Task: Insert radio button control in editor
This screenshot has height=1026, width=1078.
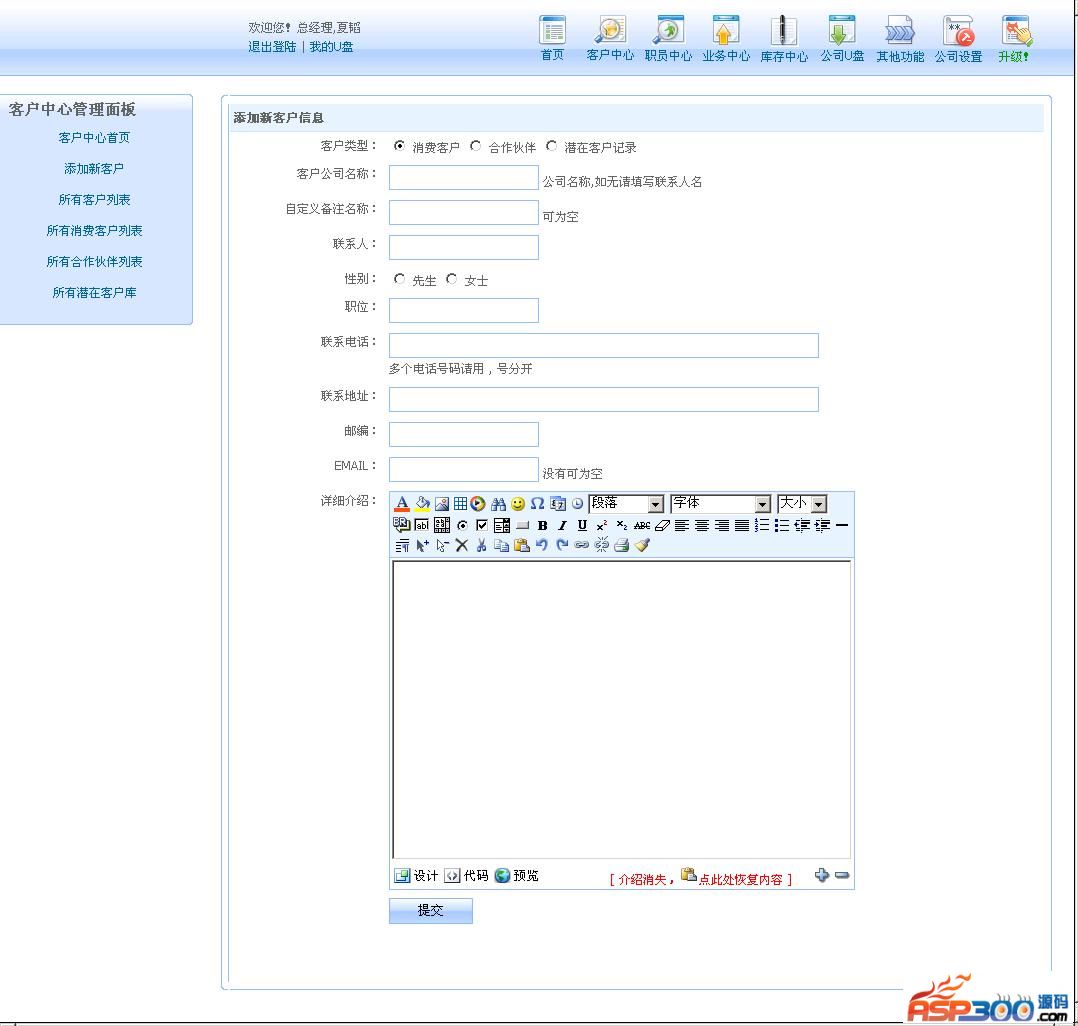Action: 462,525
